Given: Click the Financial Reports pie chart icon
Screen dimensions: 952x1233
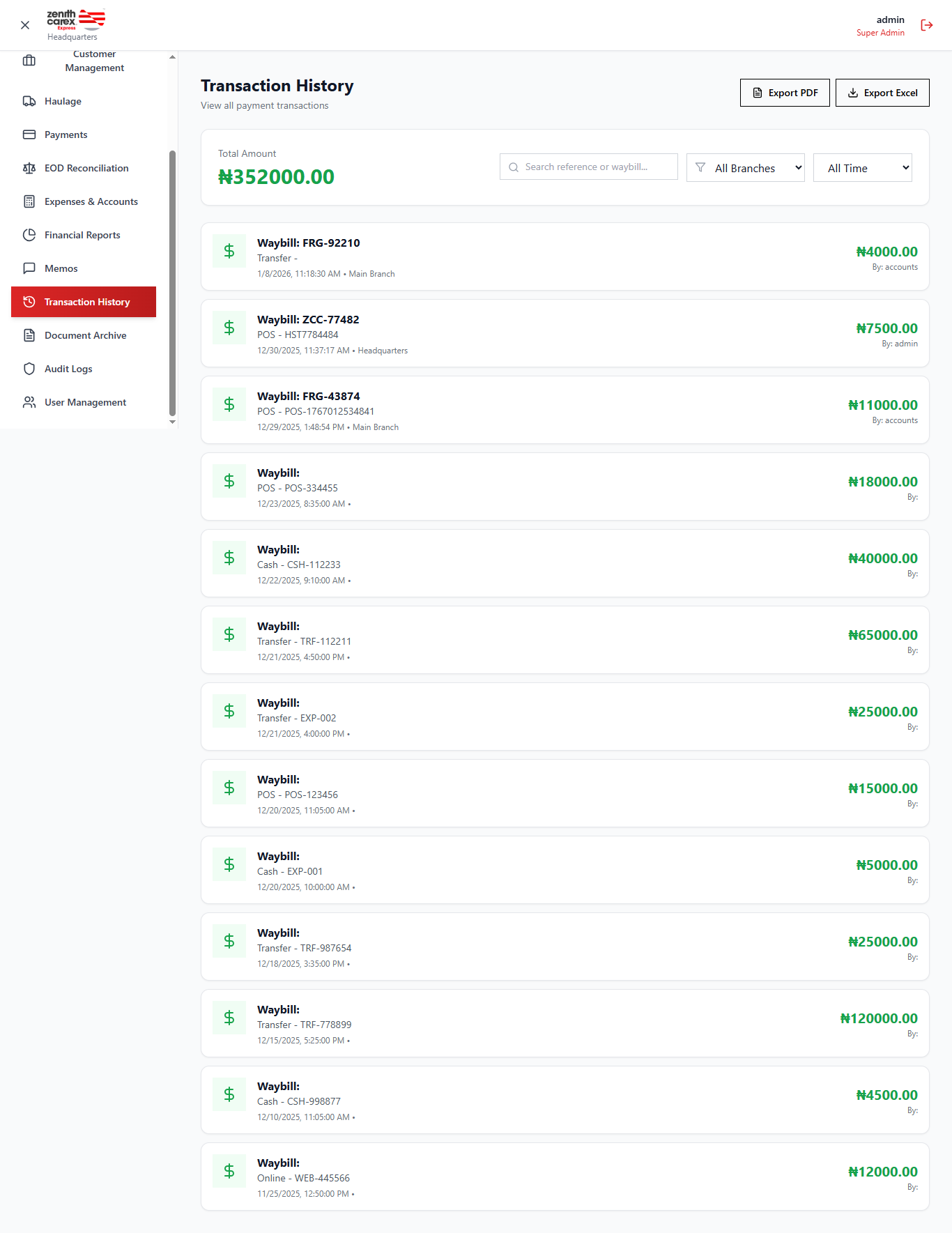Looking at the screenshot, I should click(29, 235).
